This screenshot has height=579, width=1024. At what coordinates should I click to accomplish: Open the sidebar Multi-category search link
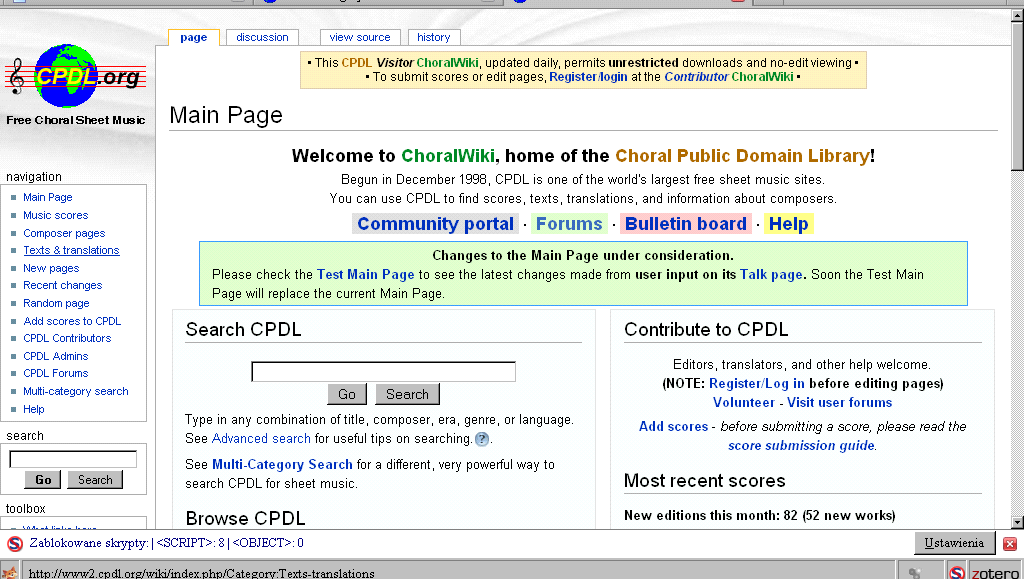click(x=76, y=392)
